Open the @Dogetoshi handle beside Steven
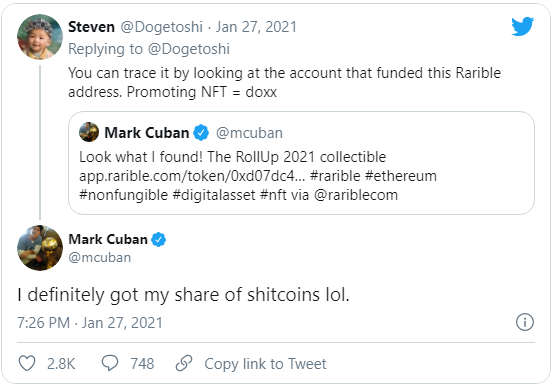 pyautogui.click(x=162, y=27)
